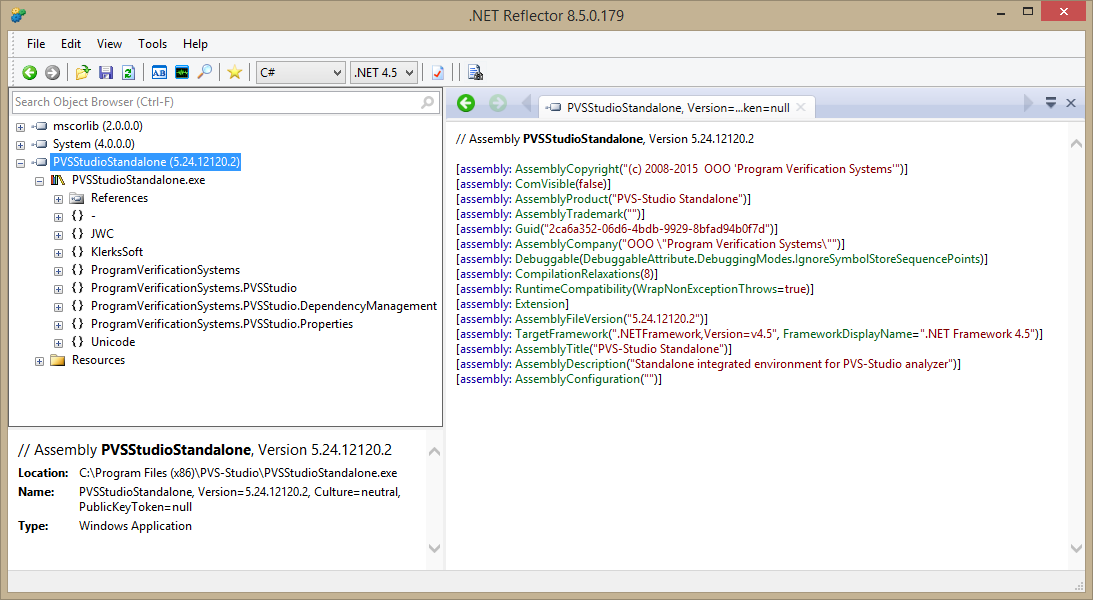This screenshot has width=1093, height=600.
Task: Click green back arrow in code pane
Action: coord(466,103)
